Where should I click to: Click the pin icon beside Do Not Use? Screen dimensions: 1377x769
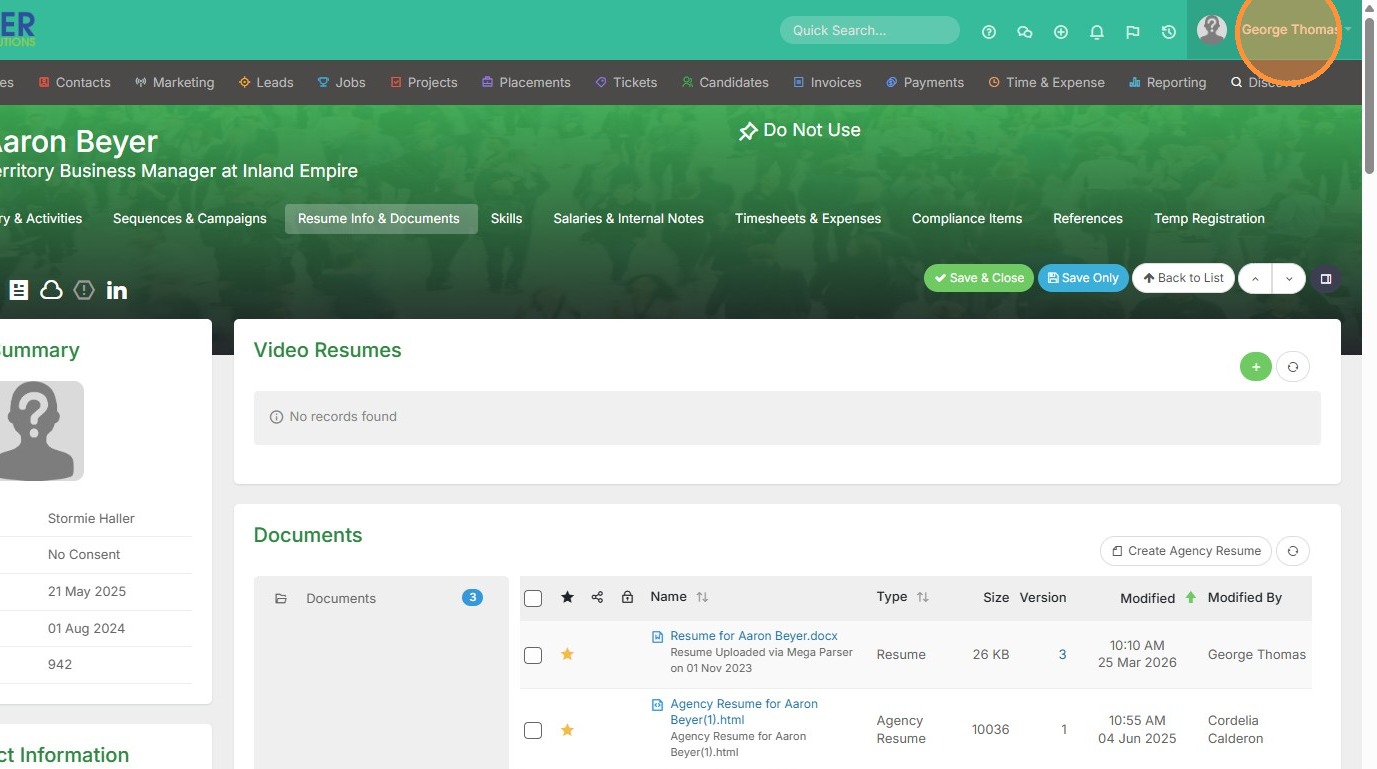coord(748,131)
